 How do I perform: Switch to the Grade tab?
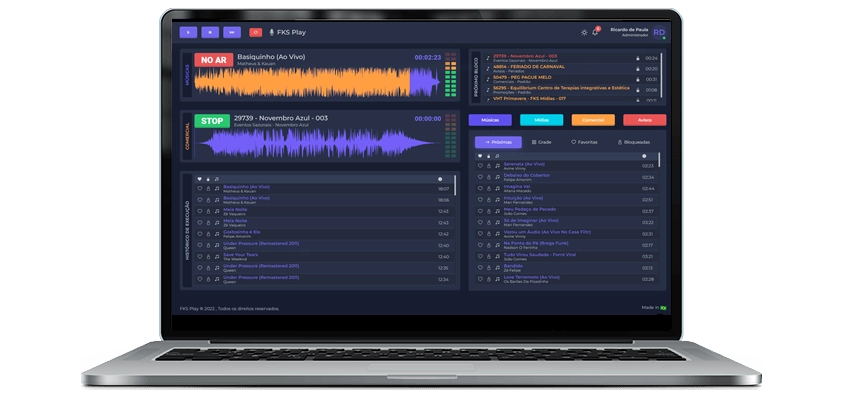541,142
